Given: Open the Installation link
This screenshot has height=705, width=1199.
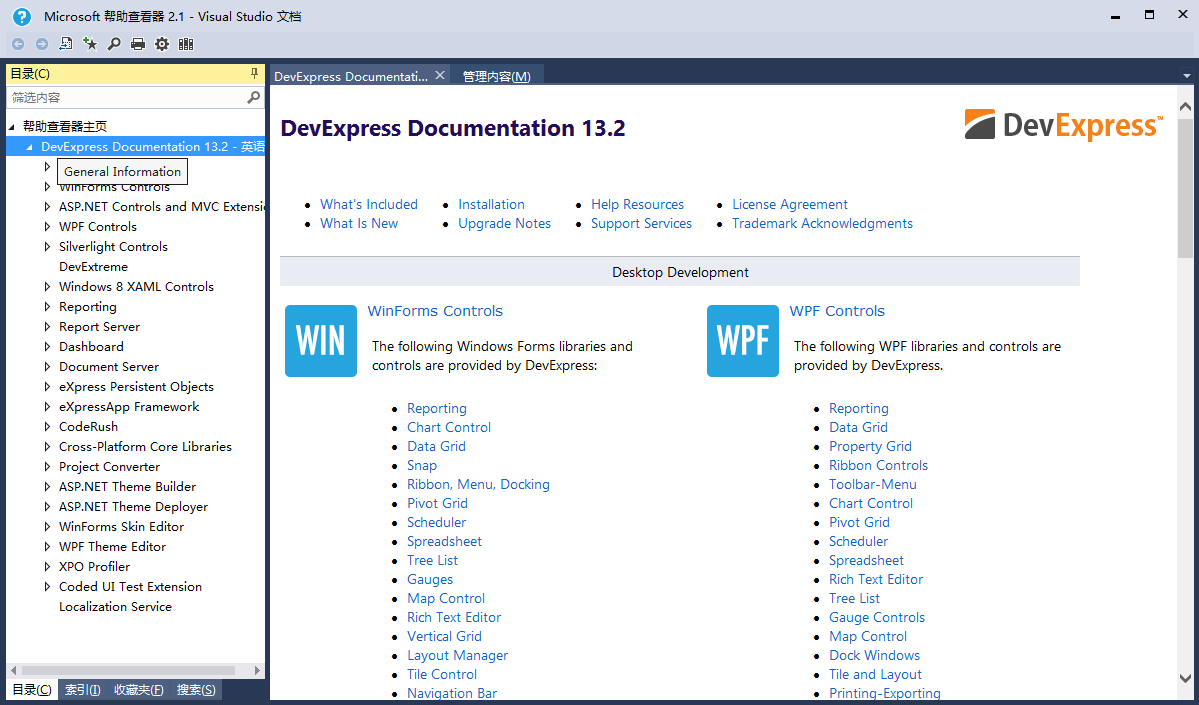Looking at the screenshot, I should coord(491,204).
